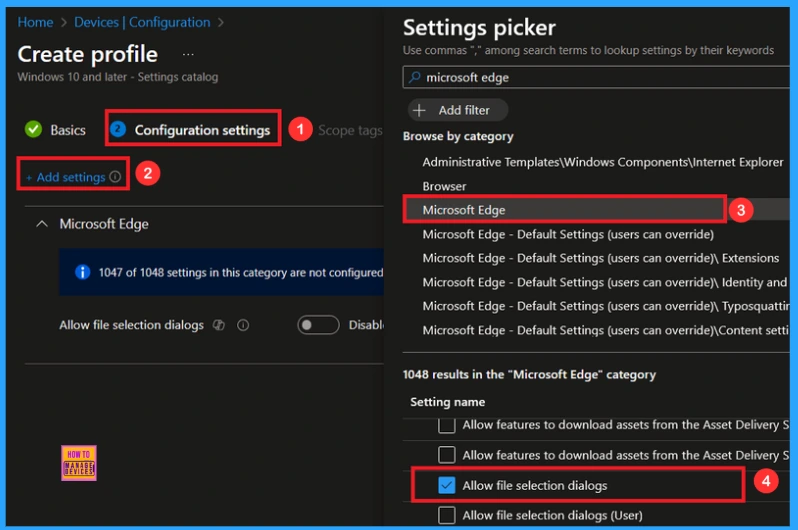
Task: Open the Basics step tab
Action: 55,130
